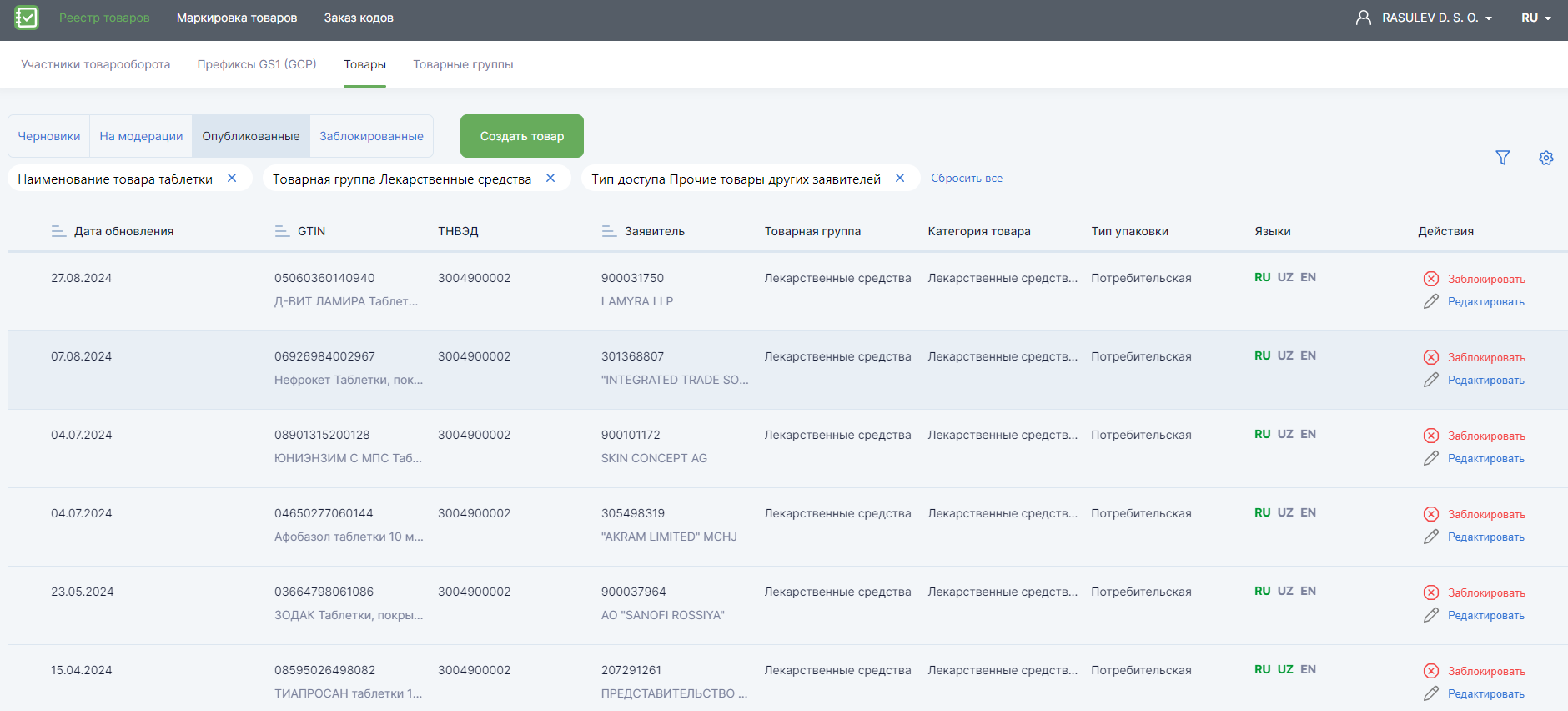Click the green checklist app logo
Viewport: 1568px width, 711px height.
coord(27,18)
